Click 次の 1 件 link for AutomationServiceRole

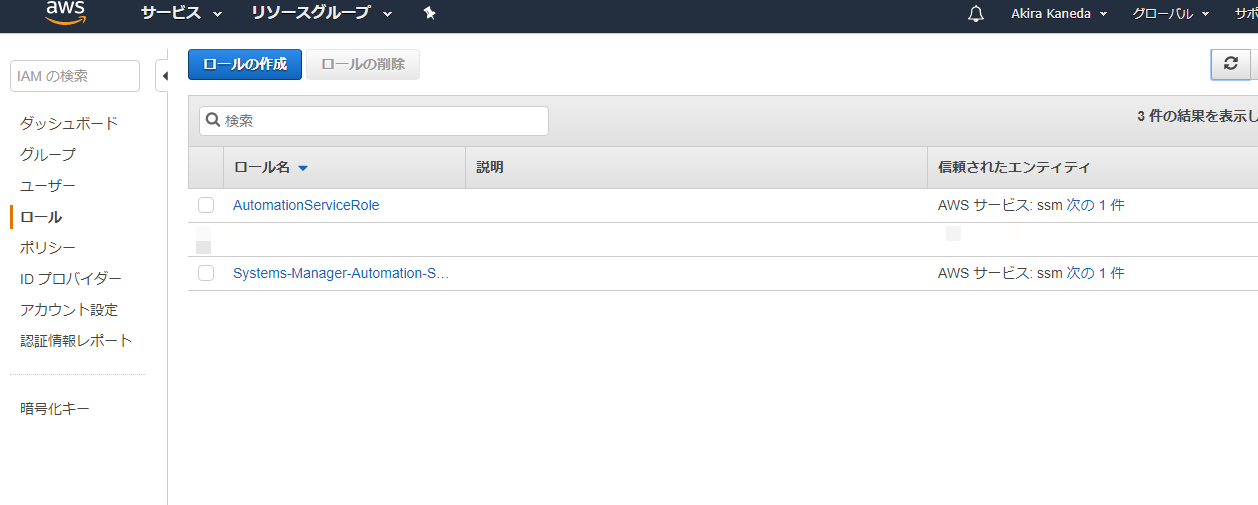[1095, 205]
